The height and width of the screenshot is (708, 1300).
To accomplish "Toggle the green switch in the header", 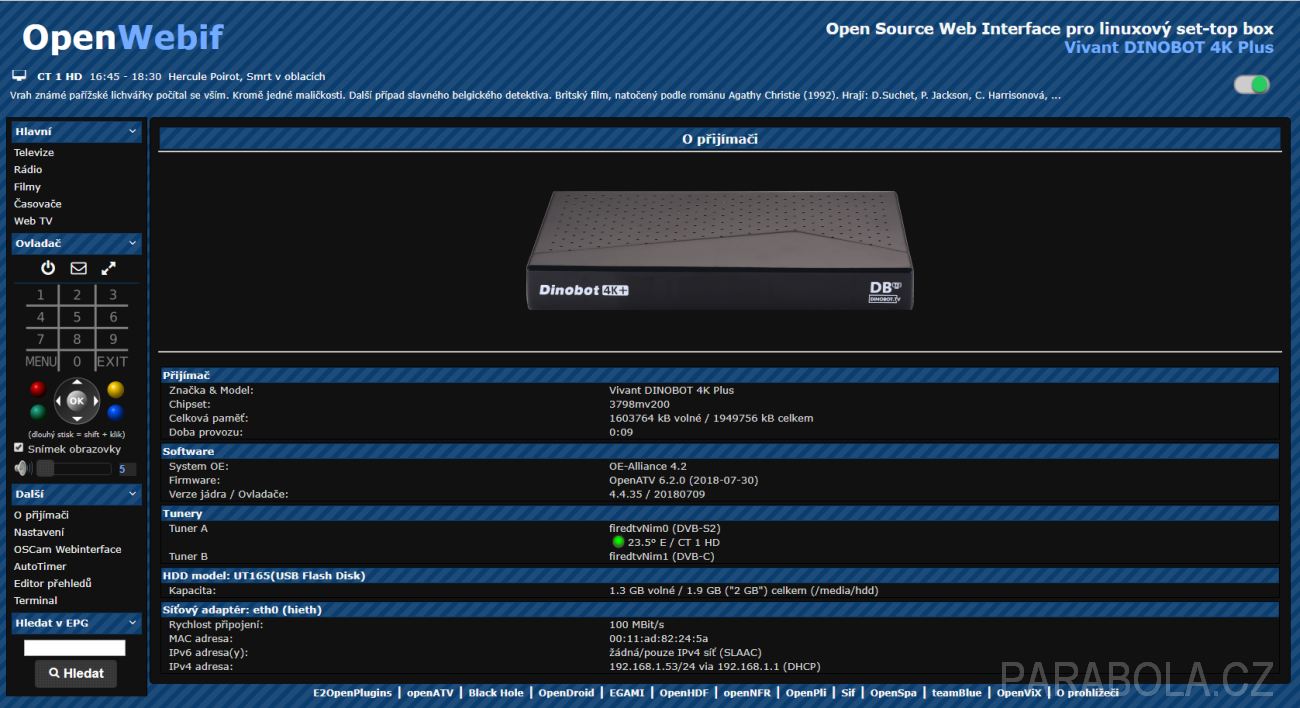I will pyautogui.click(x=1252, y=85).
